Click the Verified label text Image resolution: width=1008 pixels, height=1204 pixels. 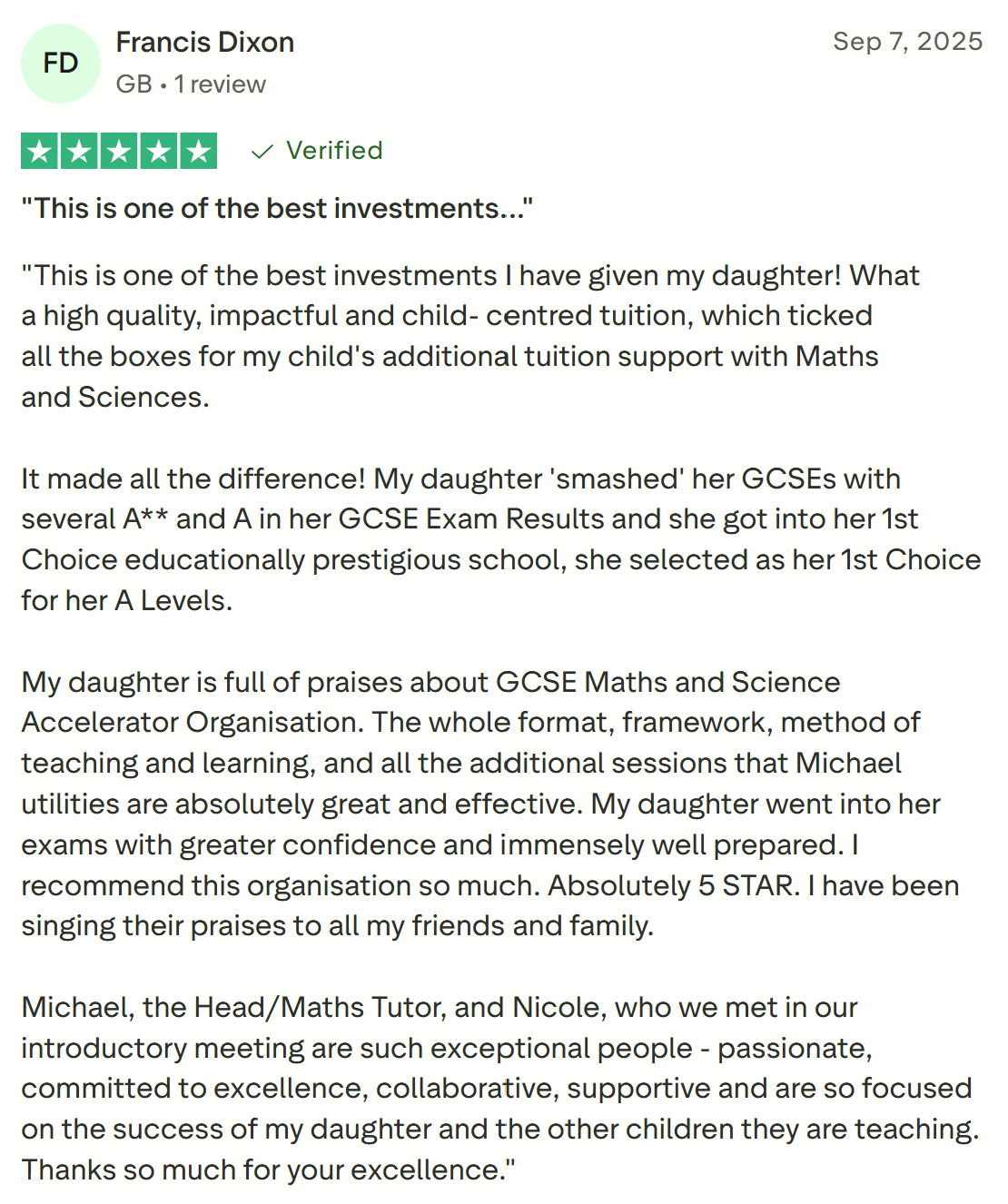click(334, 151)
